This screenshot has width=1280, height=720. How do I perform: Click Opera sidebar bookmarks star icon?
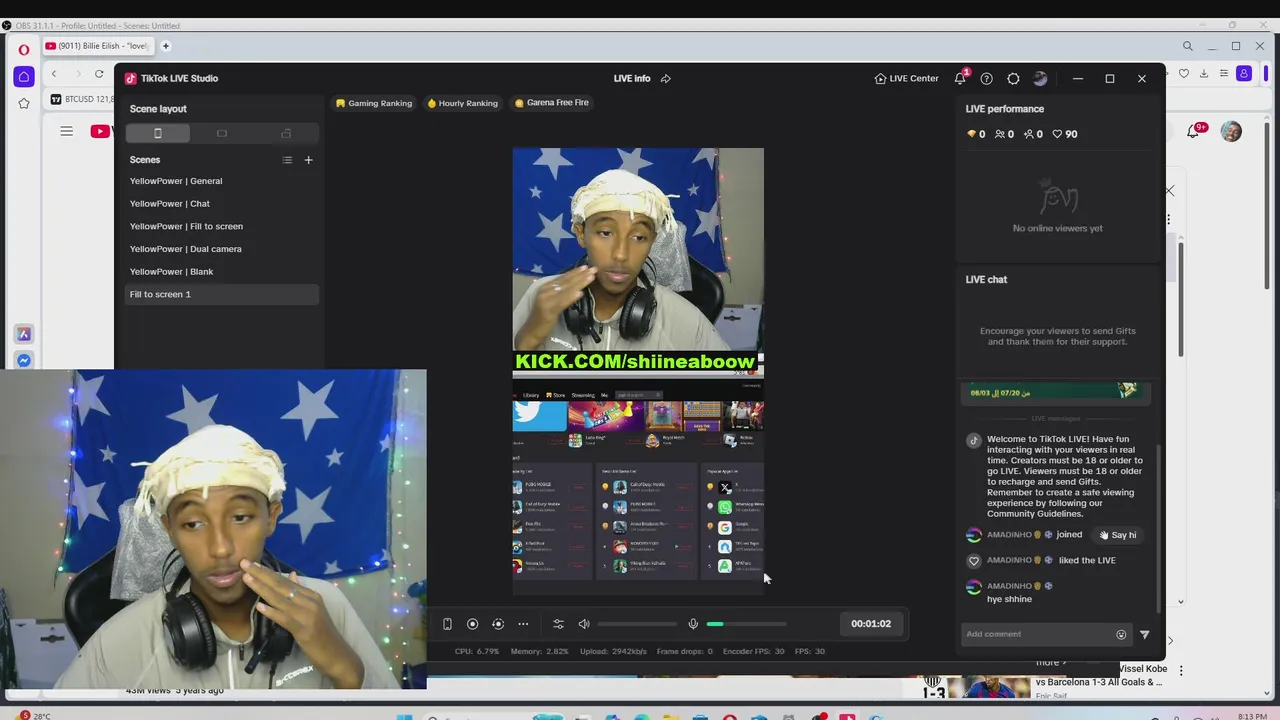[x=24, y=103]
